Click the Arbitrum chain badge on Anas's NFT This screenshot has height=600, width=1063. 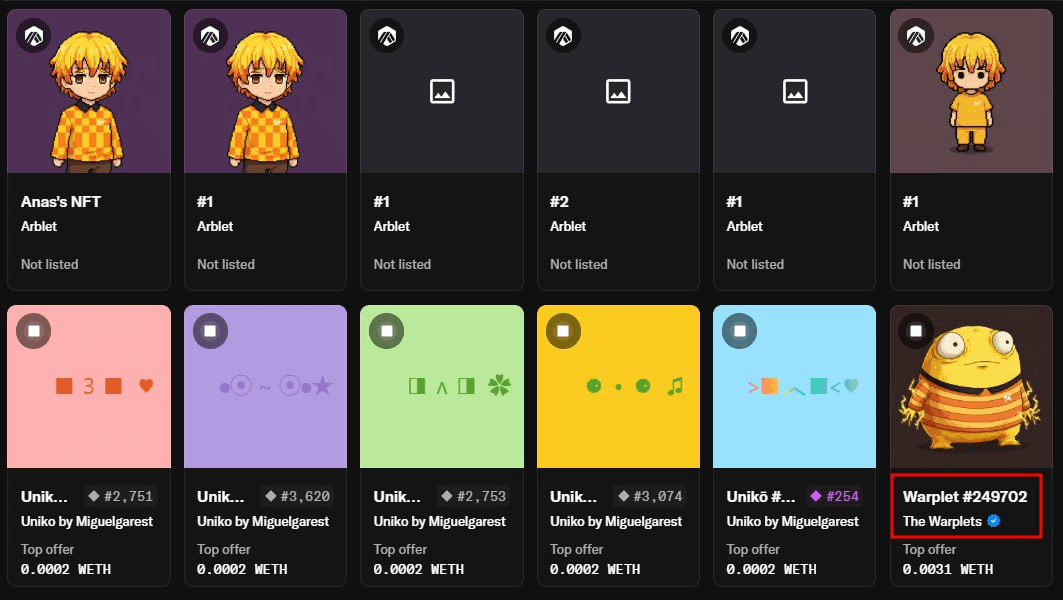[x=34, y=36]
